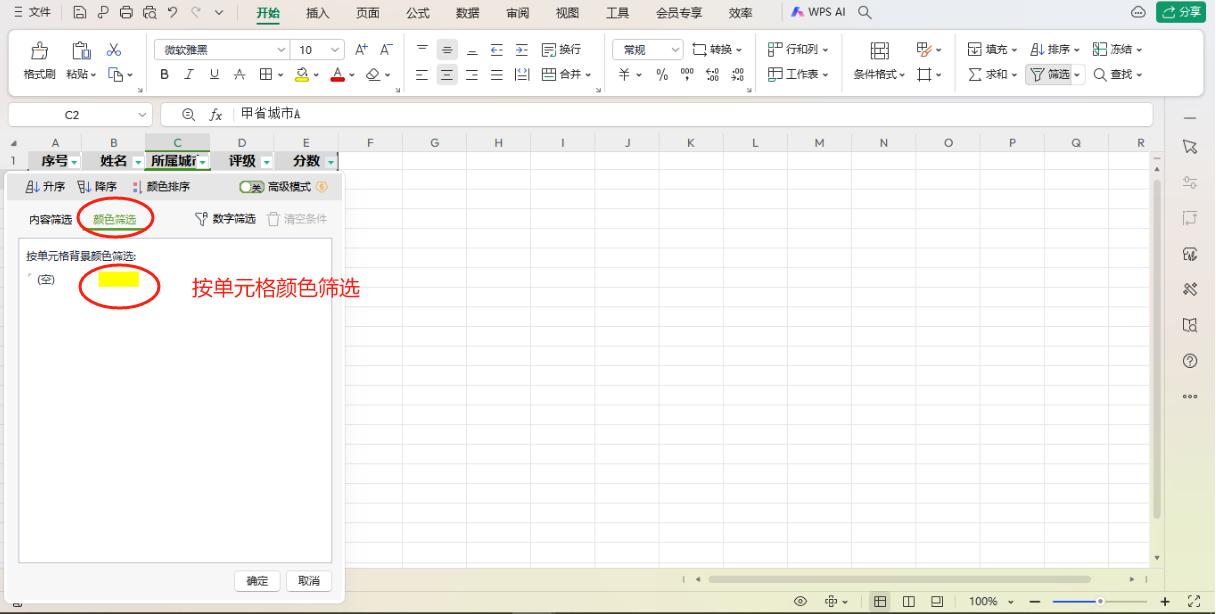Open the help icon in the right sidebar

(1190, 360)
